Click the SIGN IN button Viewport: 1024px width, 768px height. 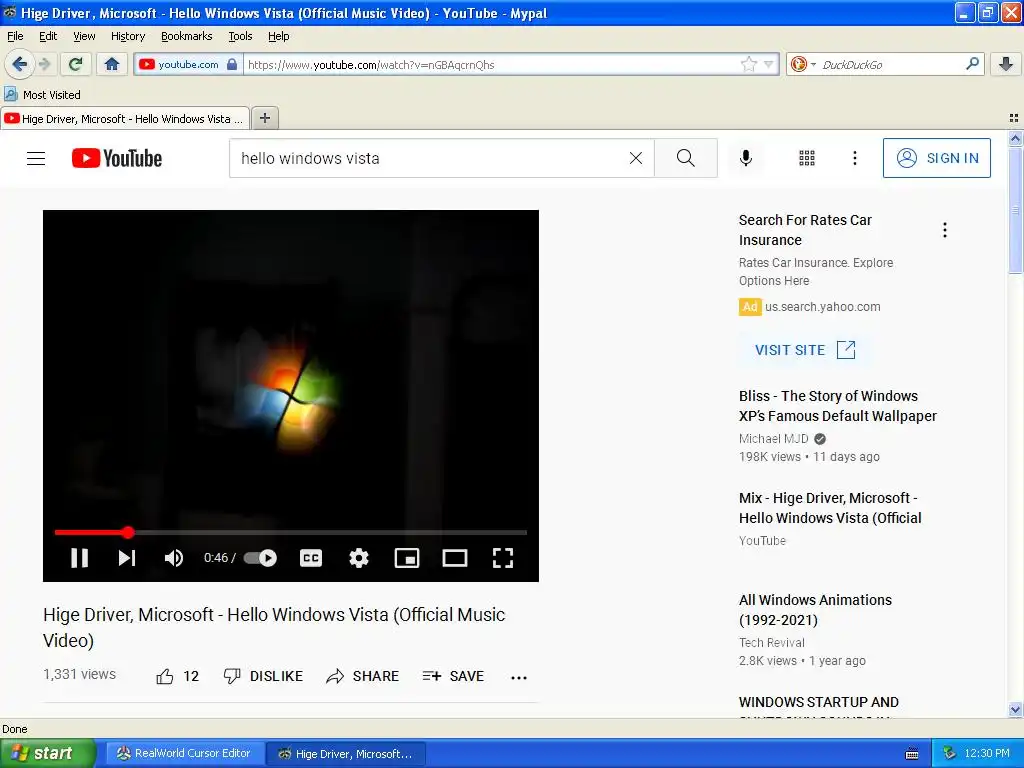(x=936, y=158)
